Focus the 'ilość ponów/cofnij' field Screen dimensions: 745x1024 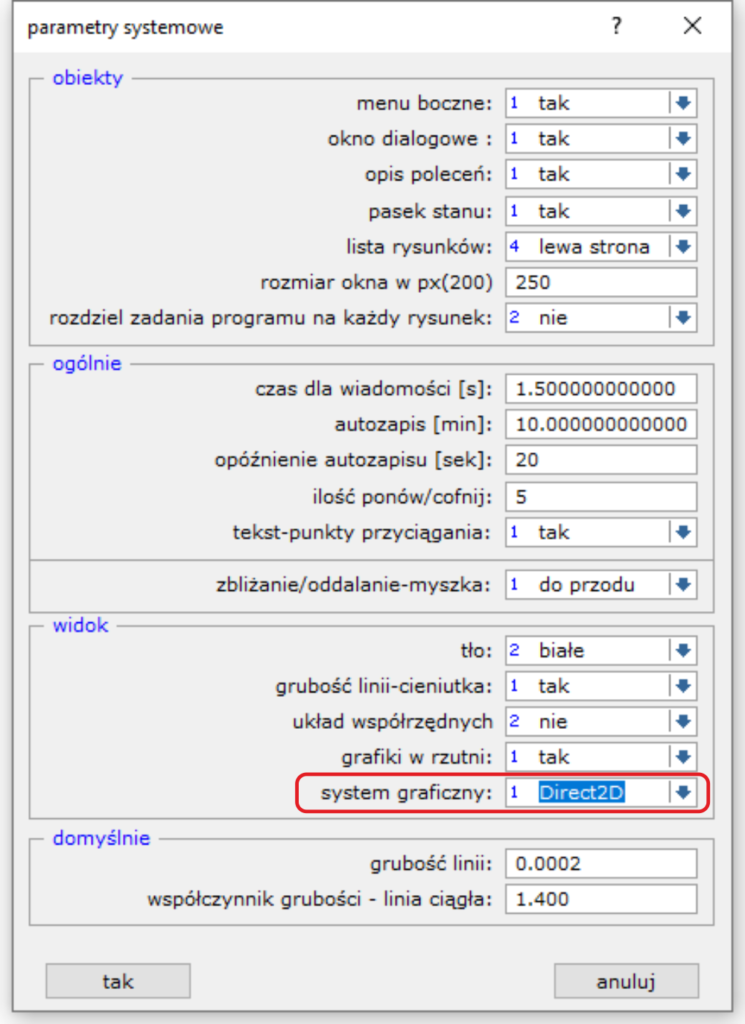tap(601, 496)
